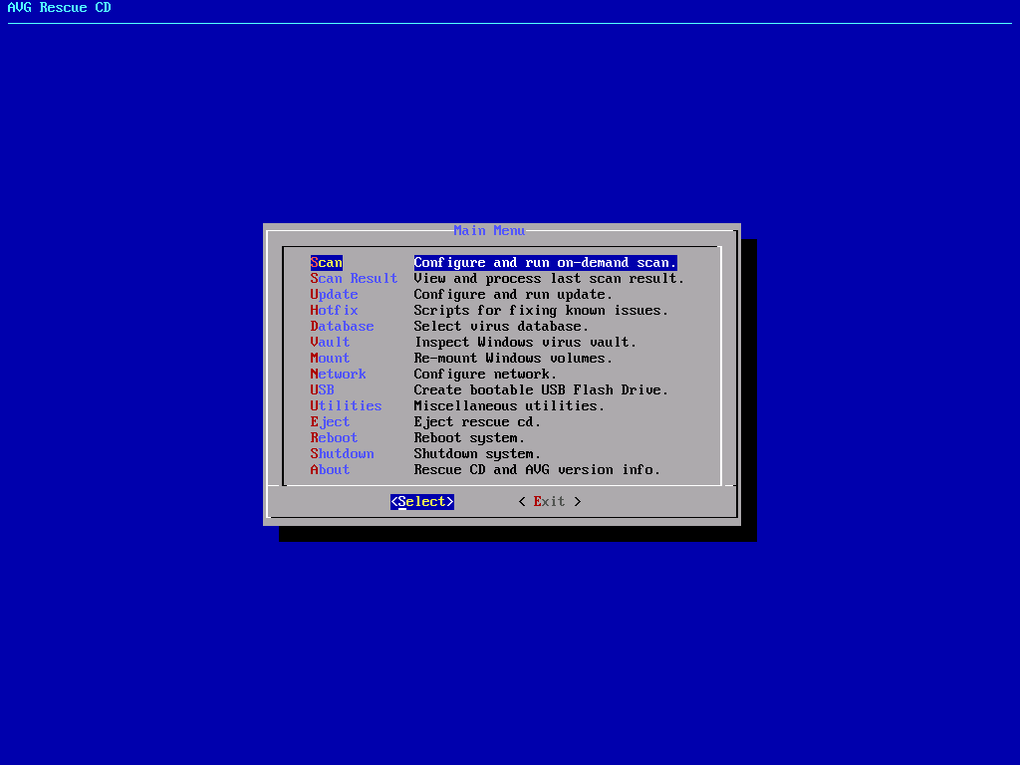Choose the Eject menu entry
The width and height of the screenshot is (1020, 765).
(x=330, y=422)
